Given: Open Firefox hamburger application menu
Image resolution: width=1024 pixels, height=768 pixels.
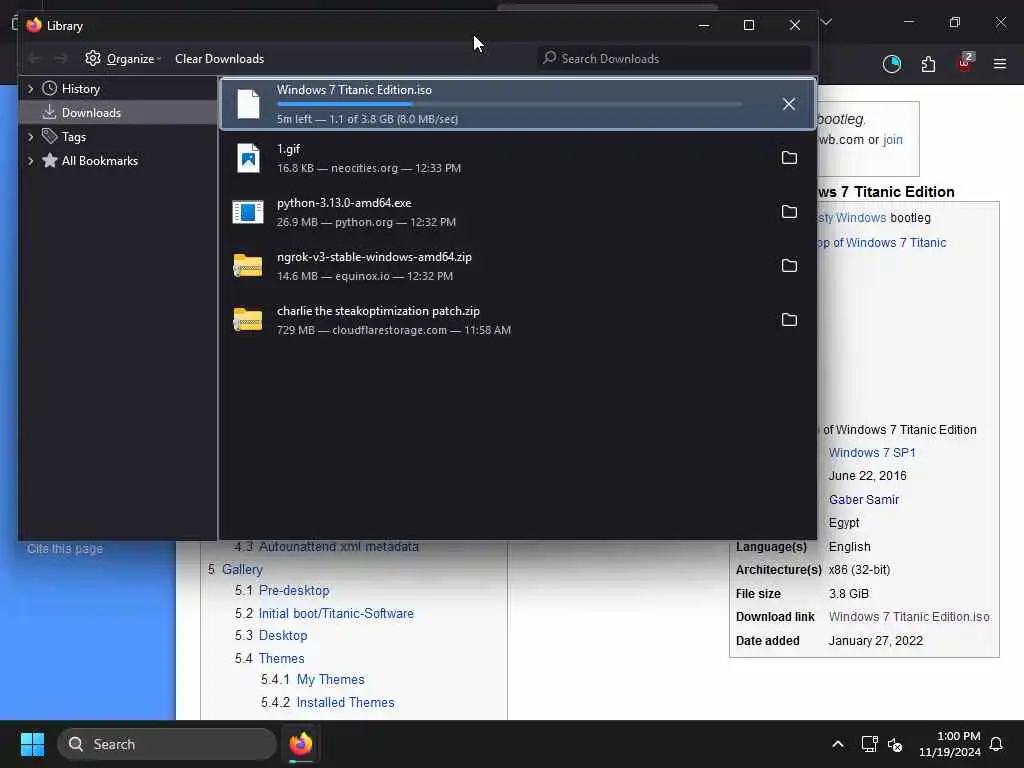Looking at the screenshot, I should point(1000,63).
